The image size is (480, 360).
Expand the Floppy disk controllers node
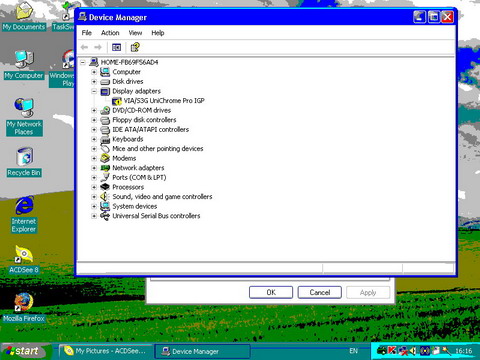coord(94,120)
